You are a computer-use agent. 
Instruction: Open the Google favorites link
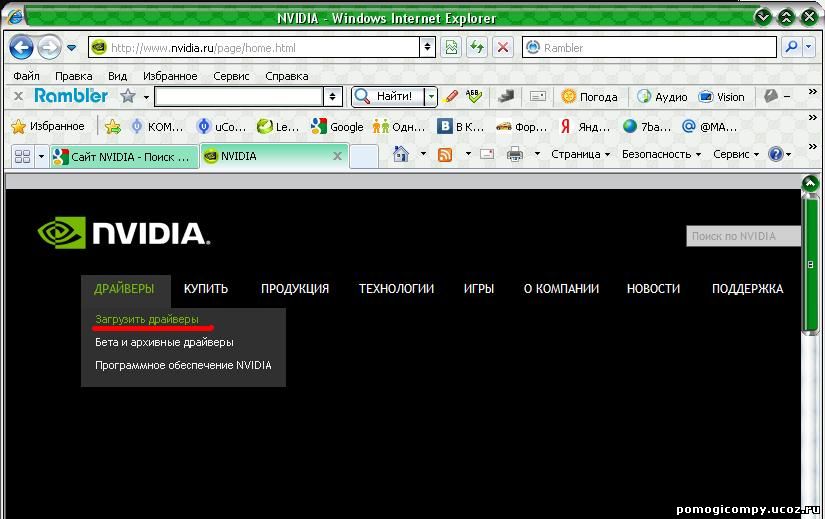(337, 126)
